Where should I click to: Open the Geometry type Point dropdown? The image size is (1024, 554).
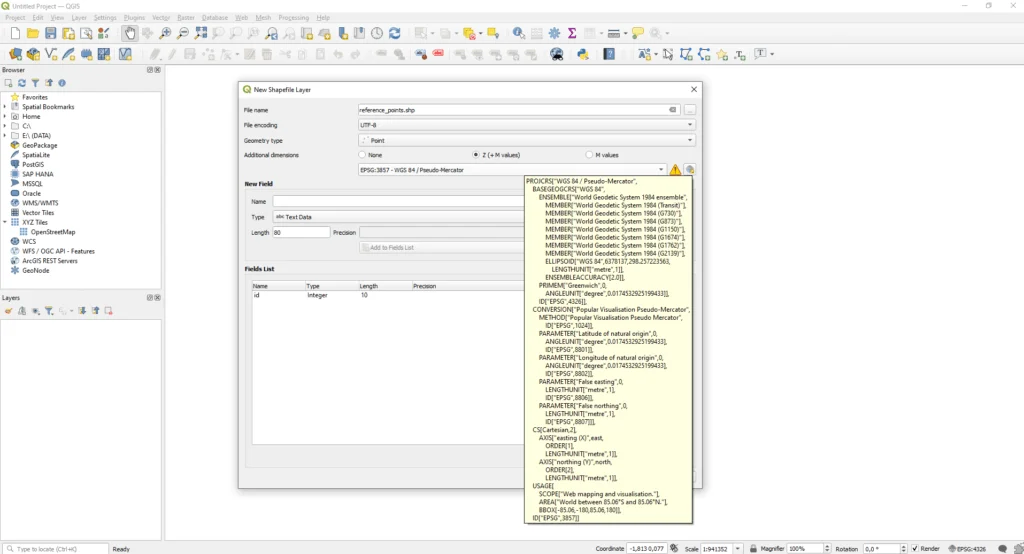[x=526, y=140]
